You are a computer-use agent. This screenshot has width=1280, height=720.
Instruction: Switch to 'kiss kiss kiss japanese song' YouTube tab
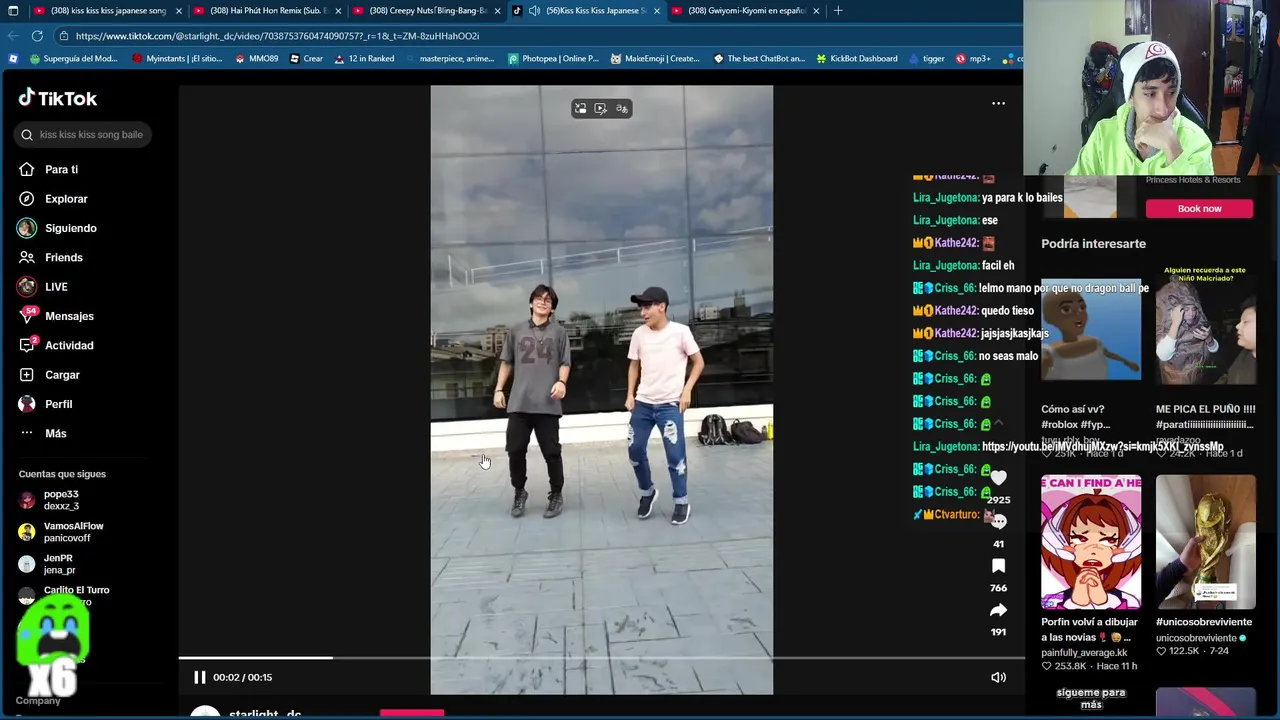point(108,11)
